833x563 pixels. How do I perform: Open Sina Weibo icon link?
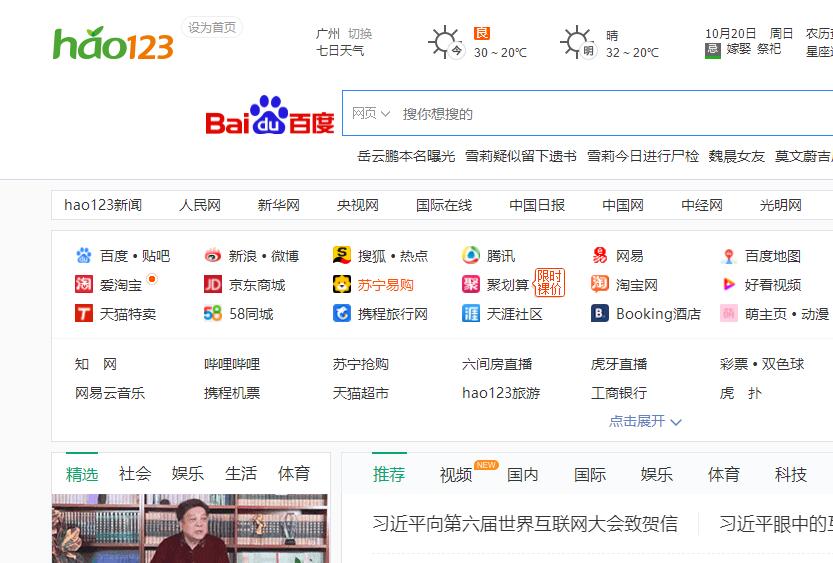pyautogui.click(x=212, y=256)
